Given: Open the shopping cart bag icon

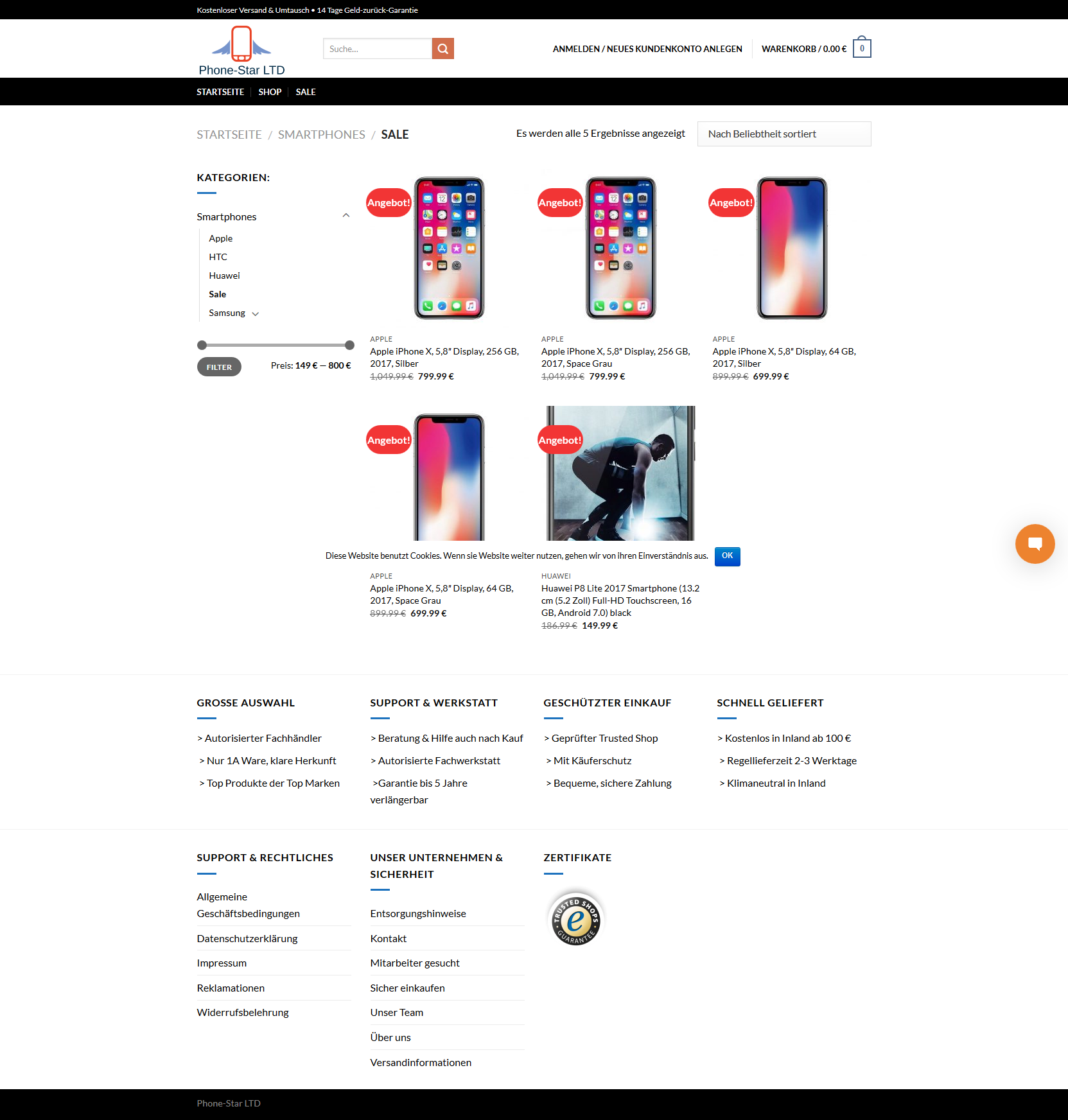Looking at the screenshot, I should 862,48.
